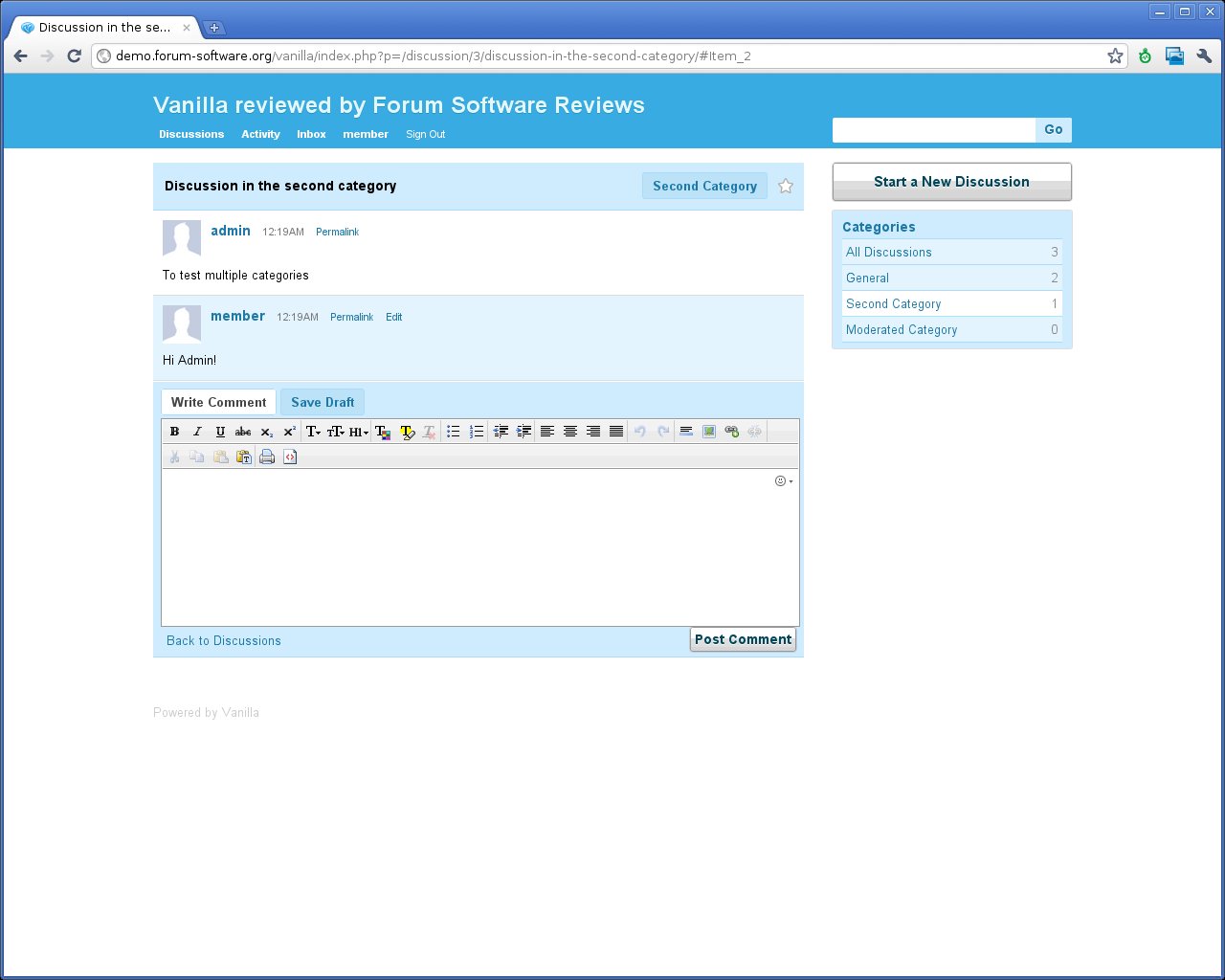
Task: Edit member's comment
Action: pyautogui.click(x=393, y=317)
